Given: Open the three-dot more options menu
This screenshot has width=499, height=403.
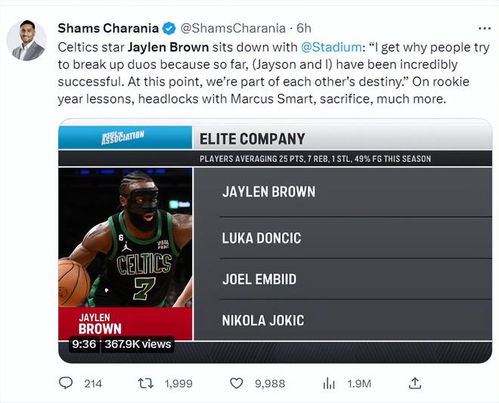Looking at the screenshot, I should pos(484,29).
